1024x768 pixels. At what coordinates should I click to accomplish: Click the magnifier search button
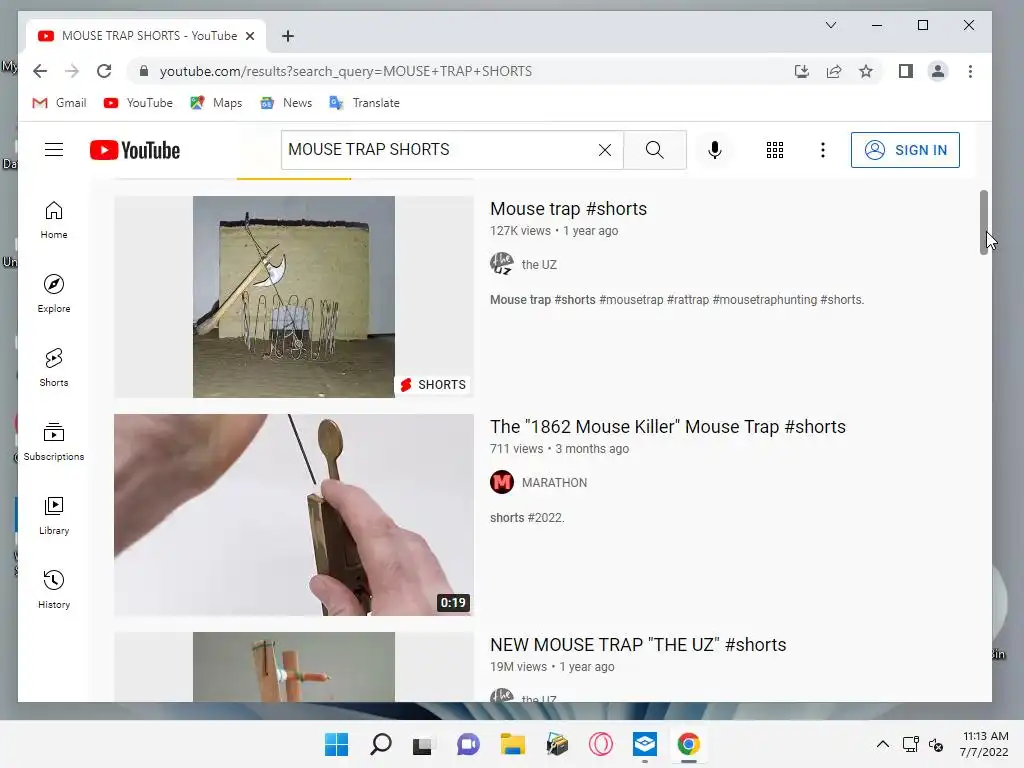click(654, 150)
